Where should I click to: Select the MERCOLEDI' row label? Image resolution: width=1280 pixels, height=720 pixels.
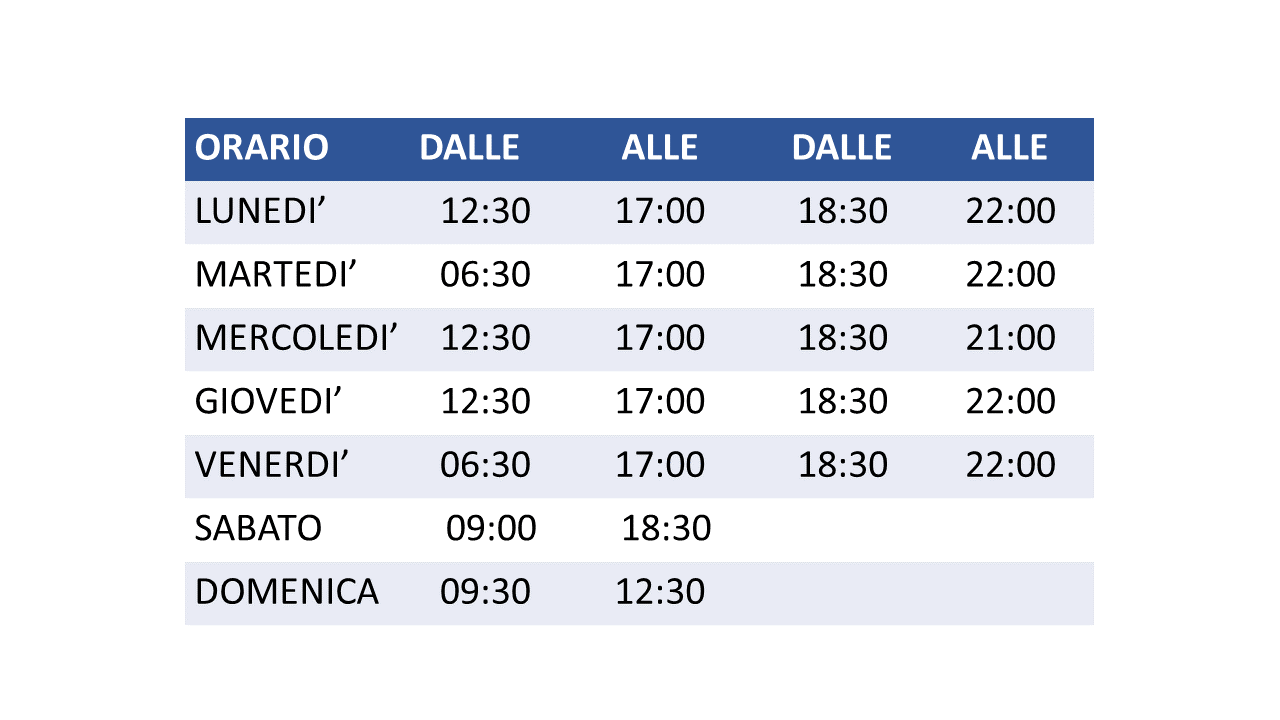[x=297, y=338]
